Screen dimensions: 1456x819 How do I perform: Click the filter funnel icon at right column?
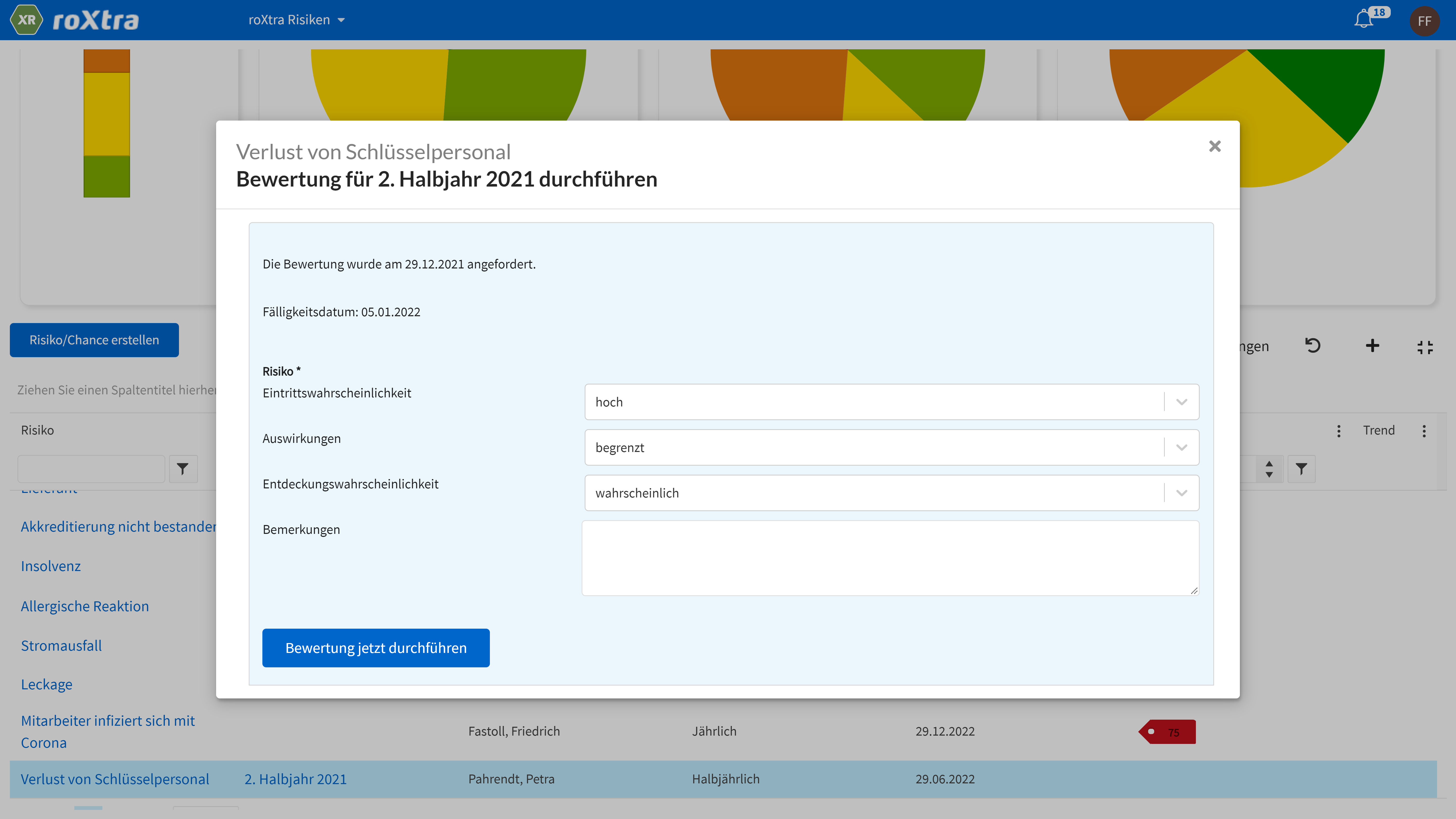(1301, 469)
